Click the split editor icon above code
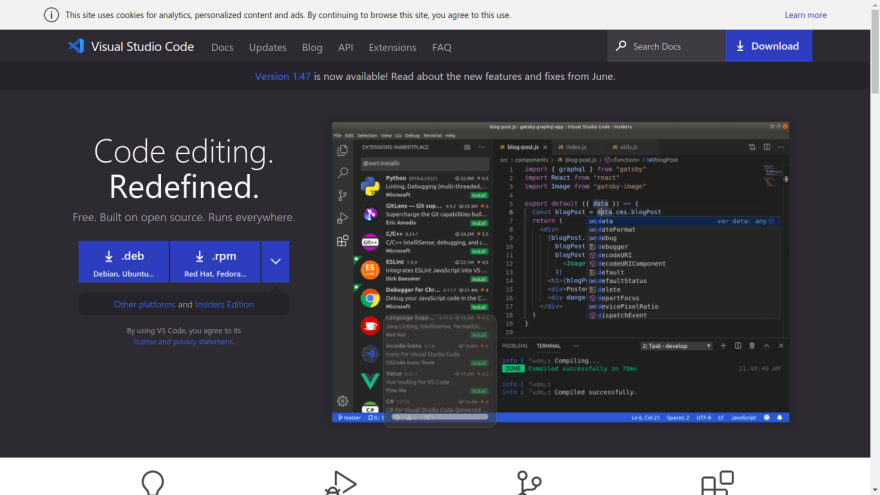Screen dimensions: 880x495 click(767, 147)
